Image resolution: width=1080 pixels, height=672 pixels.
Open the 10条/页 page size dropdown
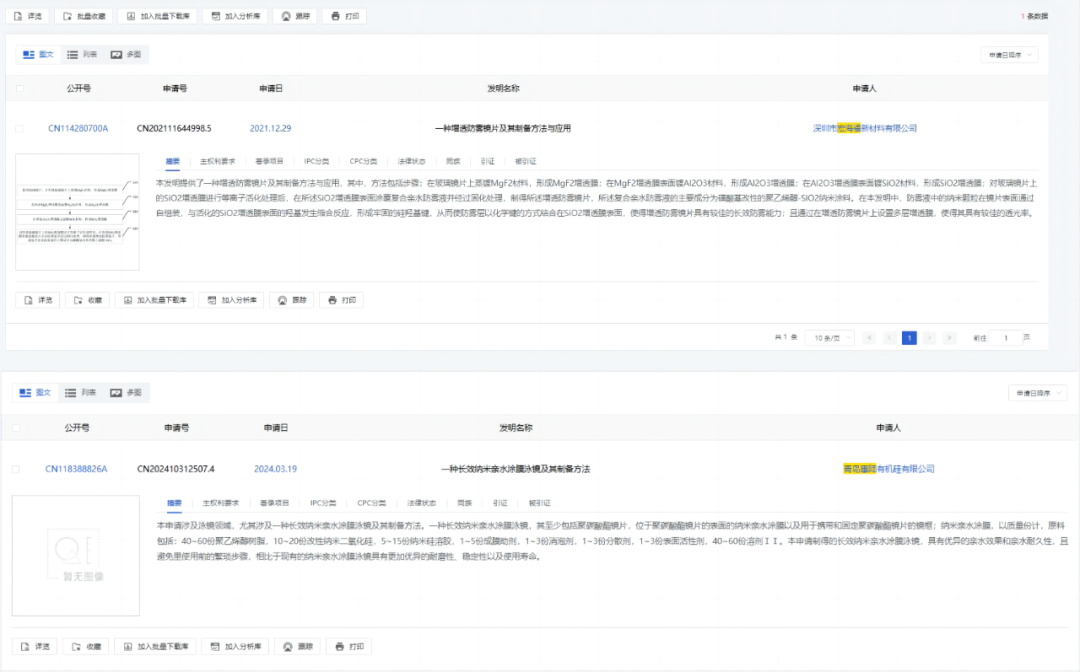tap(830, 337)
